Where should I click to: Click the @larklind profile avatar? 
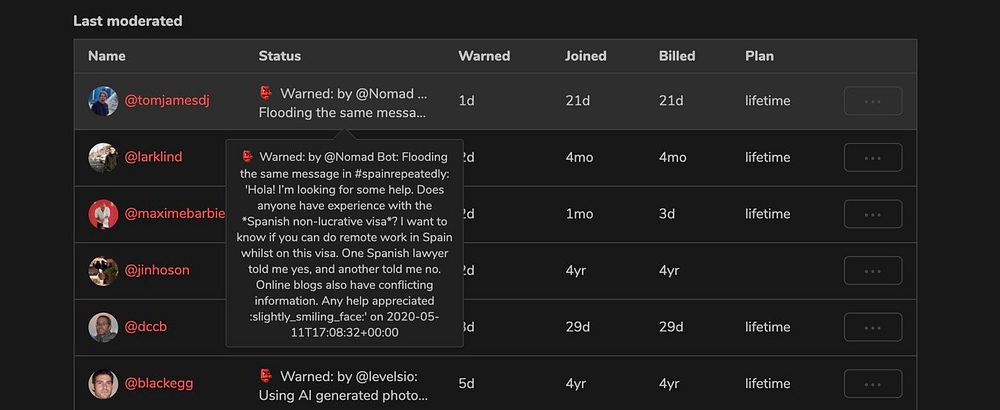[103, 157]
